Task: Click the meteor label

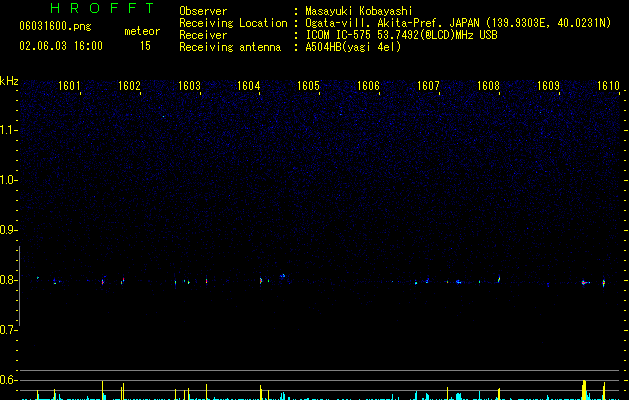Action: tap(142, 31)
